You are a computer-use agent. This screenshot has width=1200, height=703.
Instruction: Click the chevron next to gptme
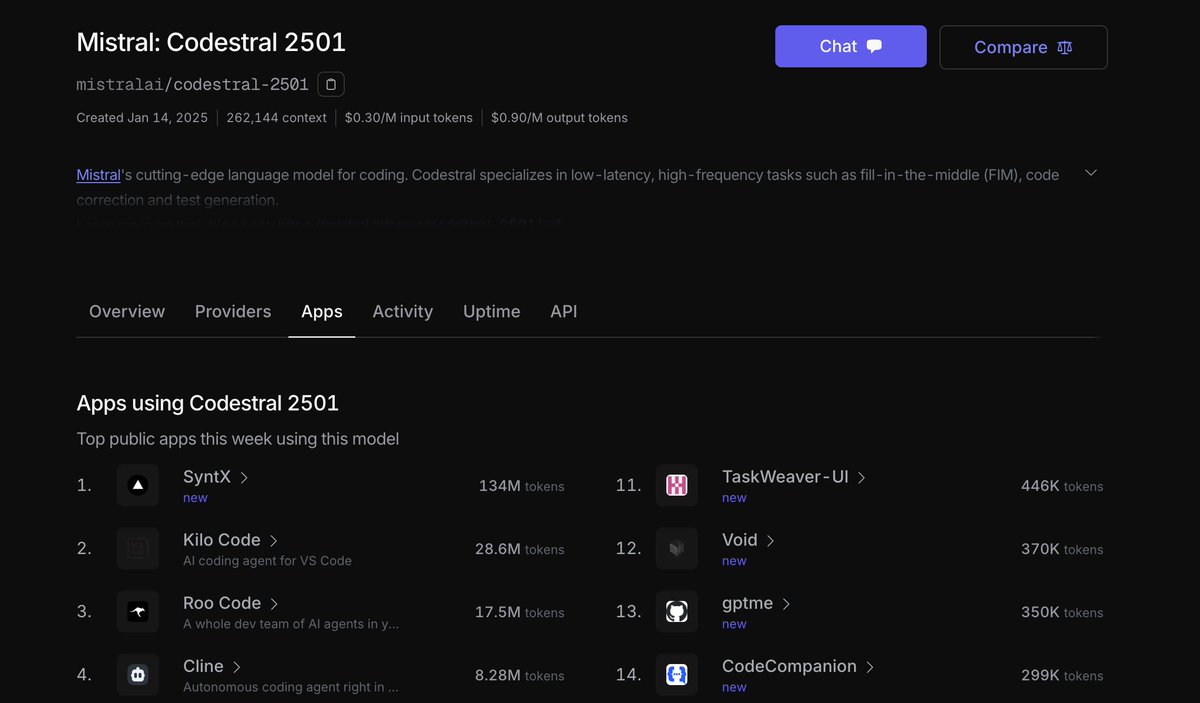[786, 604]
